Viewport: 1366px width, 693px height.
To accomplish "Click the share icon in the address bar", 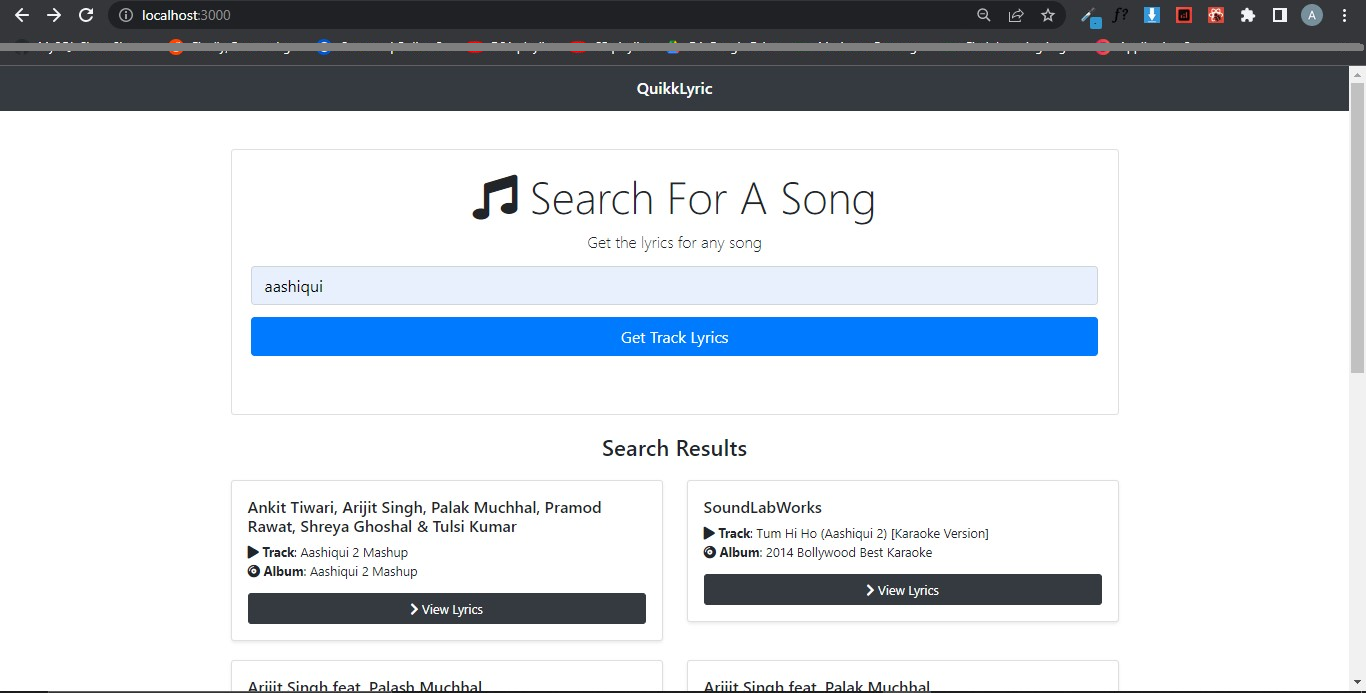I will pos(1015,15).
